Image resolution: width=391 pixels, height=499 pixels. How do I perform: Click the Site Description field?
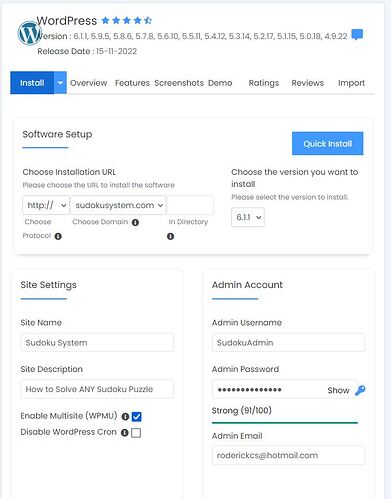coord(97,389)
